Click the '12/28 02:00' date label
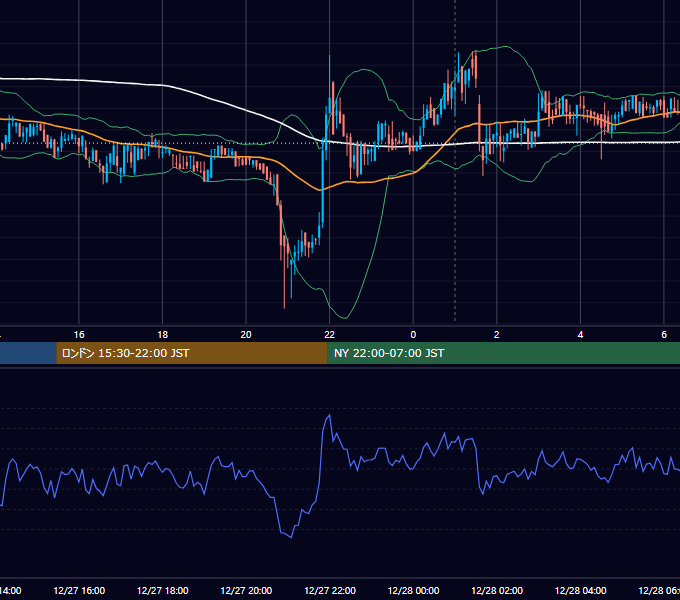 tap(497, 590)
